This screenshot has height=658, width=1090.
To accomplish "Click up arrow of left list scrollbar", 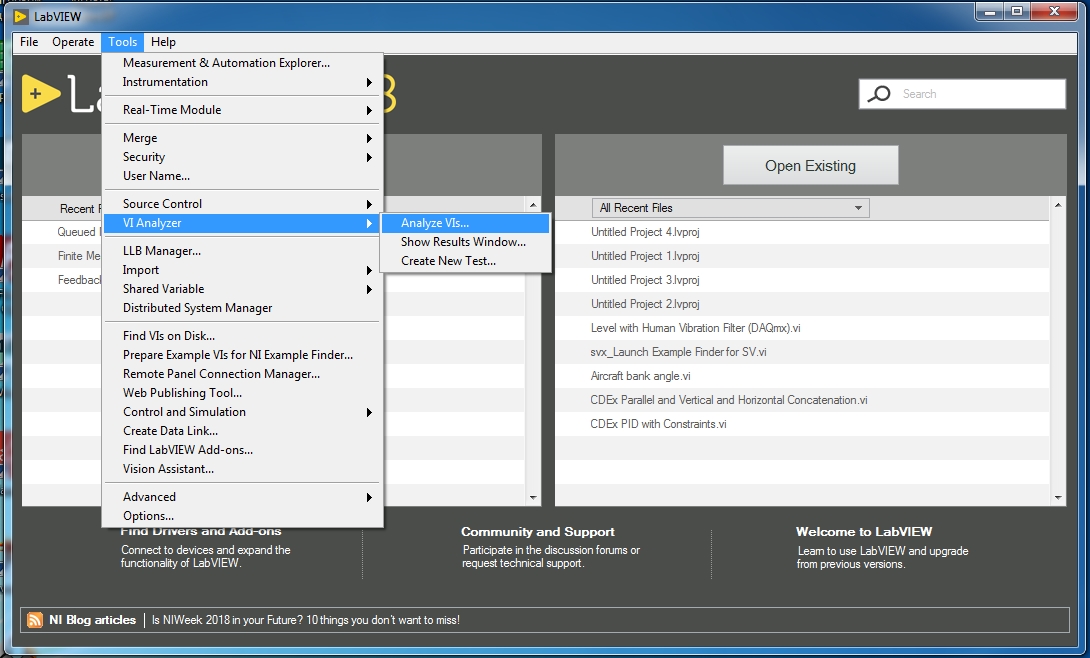I will tap(533, 205).
